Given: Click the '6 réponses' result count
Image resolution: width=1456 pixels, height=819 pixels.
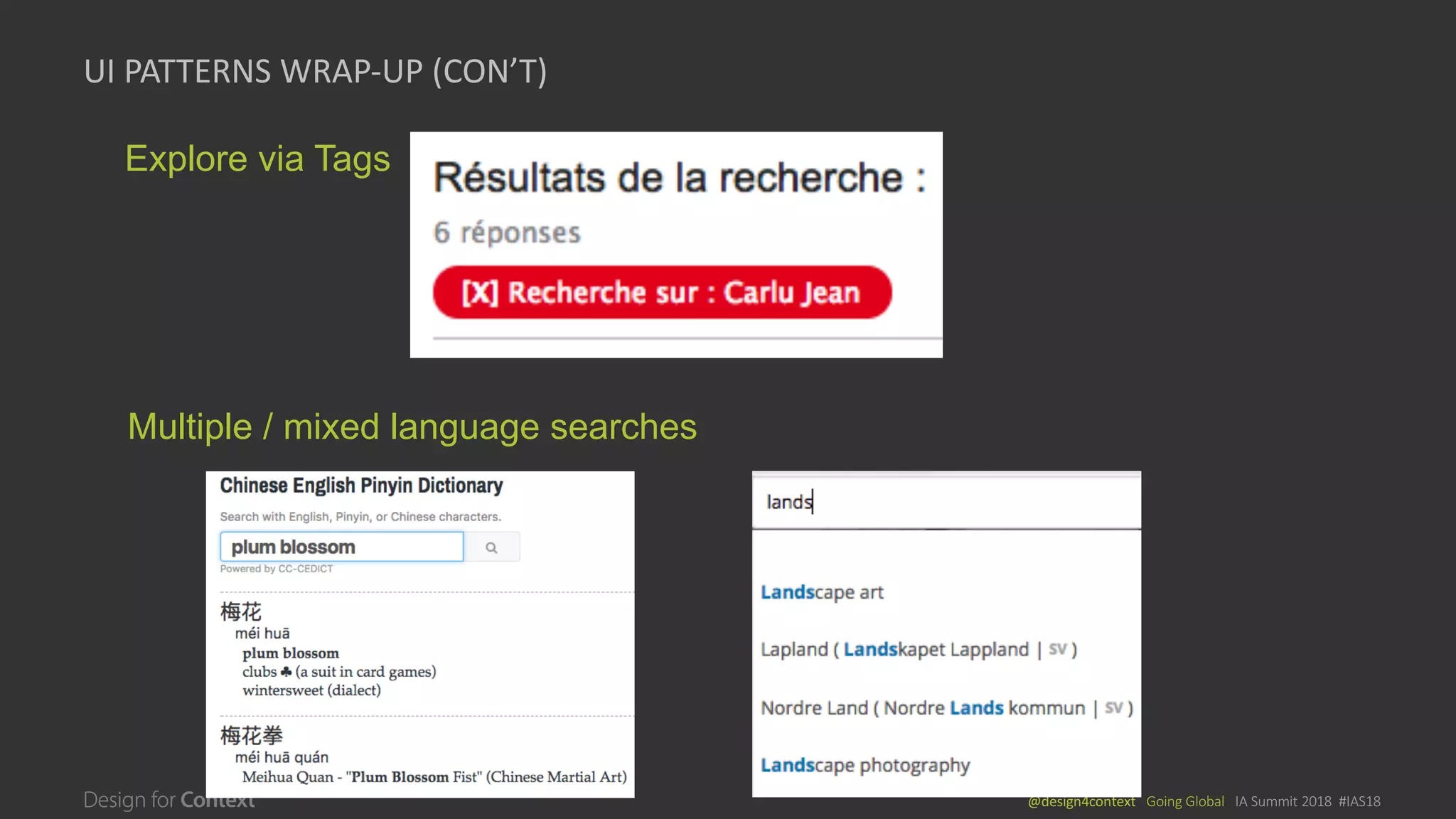Looking at the screenshot, I should pos(508,232).
